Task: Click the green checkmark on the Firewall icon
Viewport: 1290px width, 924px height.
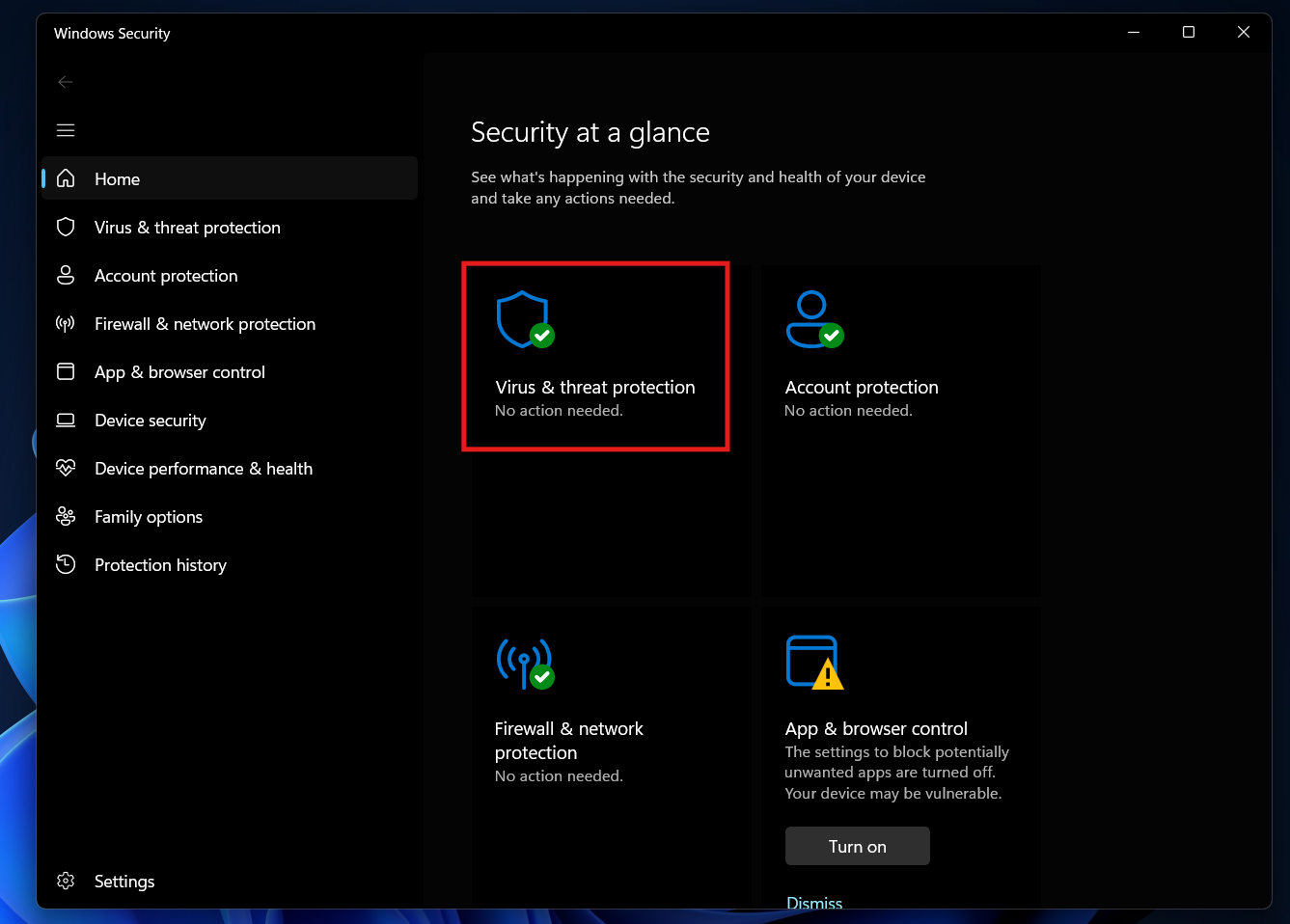Action: coord(541,677)
